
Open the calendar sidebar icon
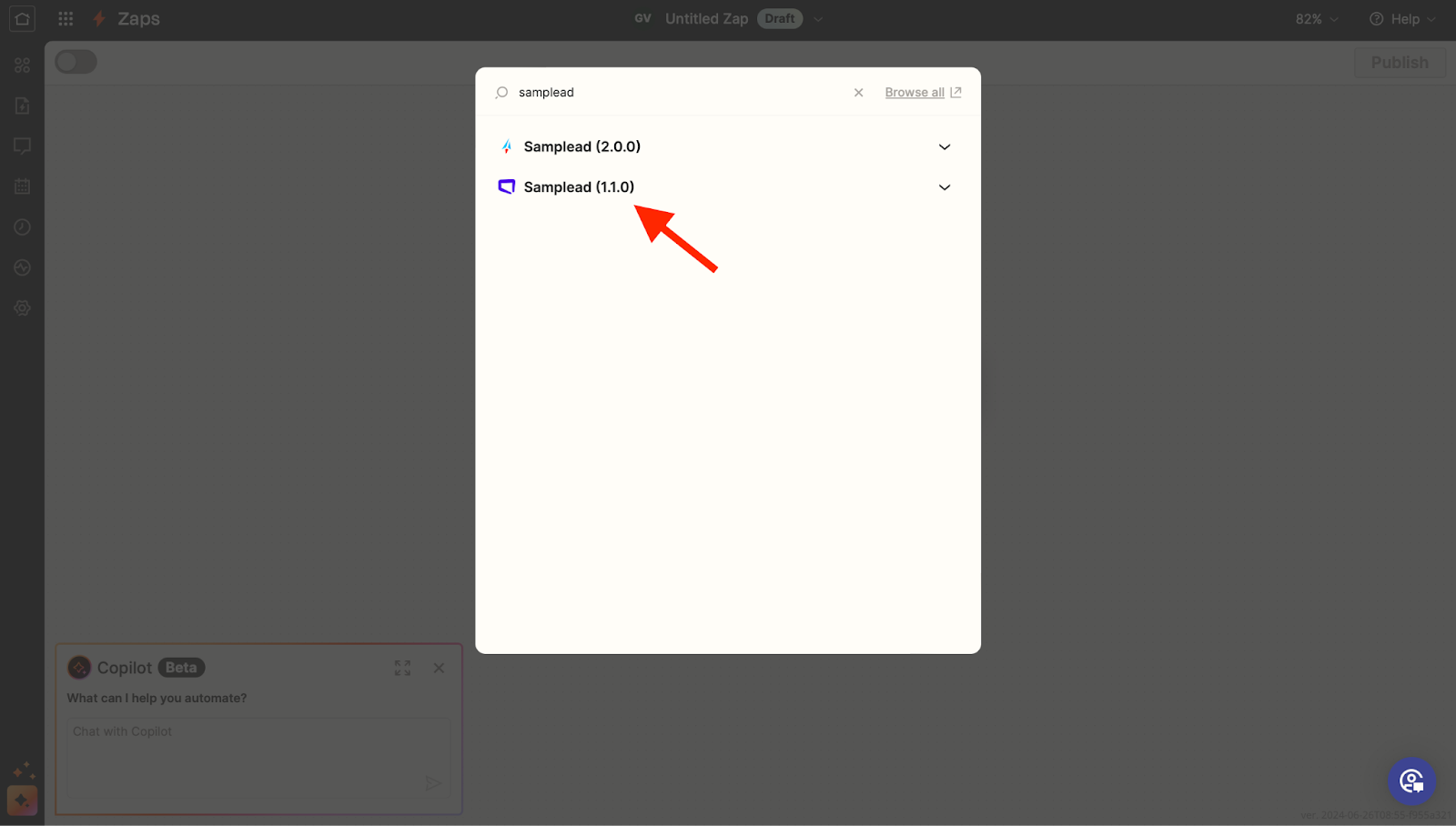click(x=22, y=186)
